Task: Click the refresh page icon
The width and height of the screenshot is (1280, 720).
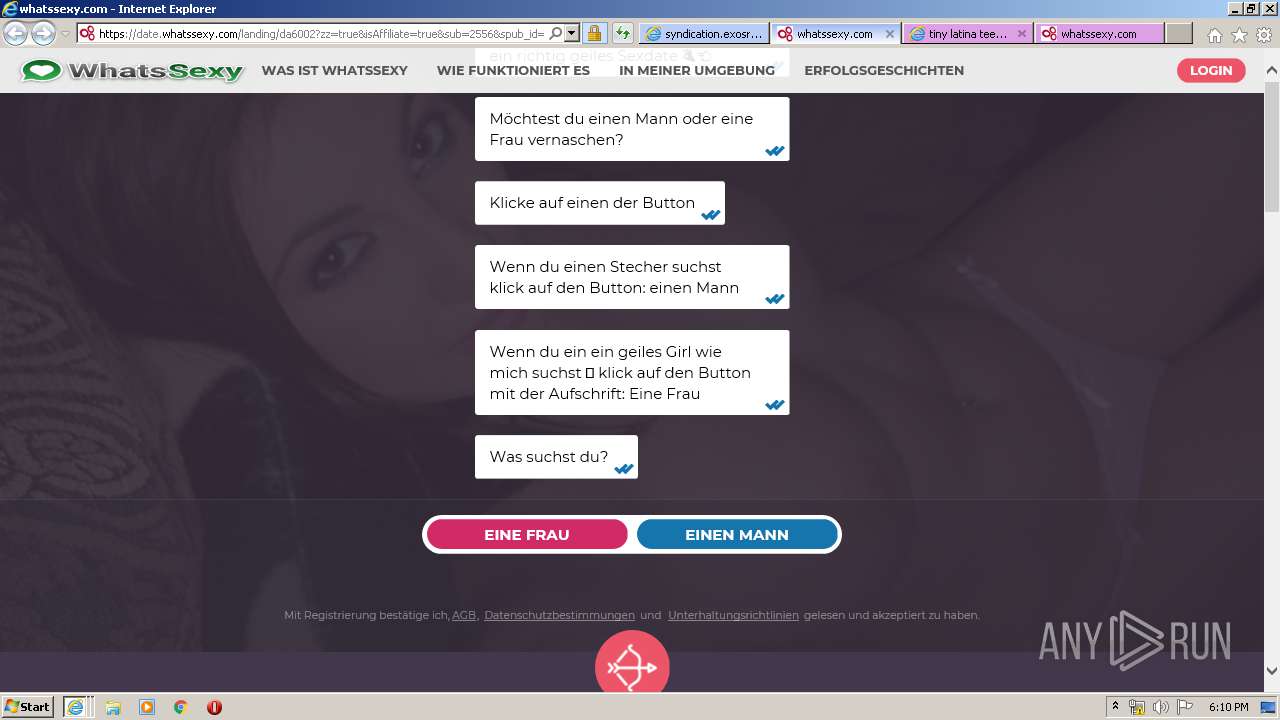Action: 622,33
